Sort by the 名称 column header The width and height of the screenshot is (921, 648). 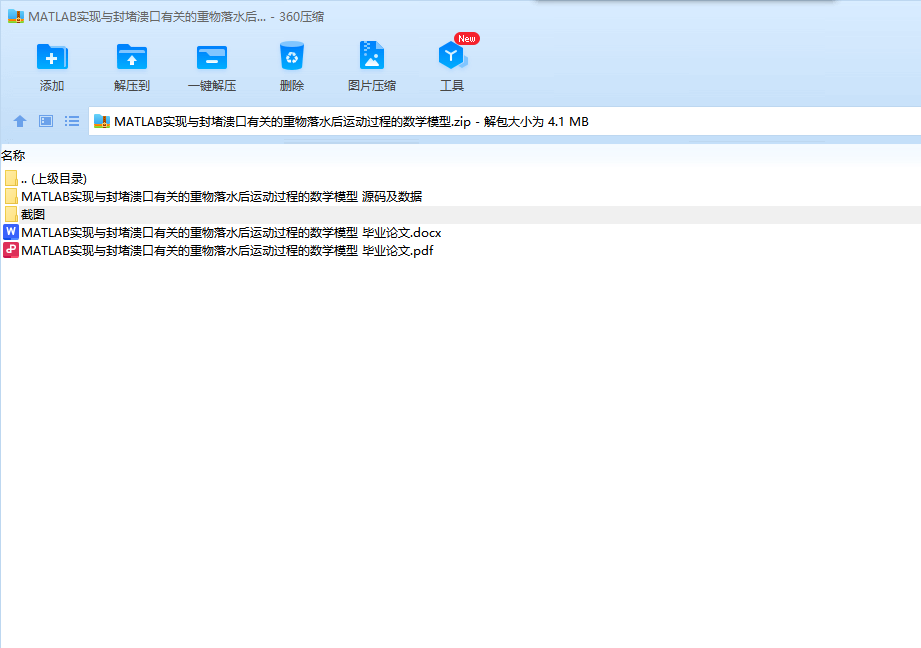point(13,156)
